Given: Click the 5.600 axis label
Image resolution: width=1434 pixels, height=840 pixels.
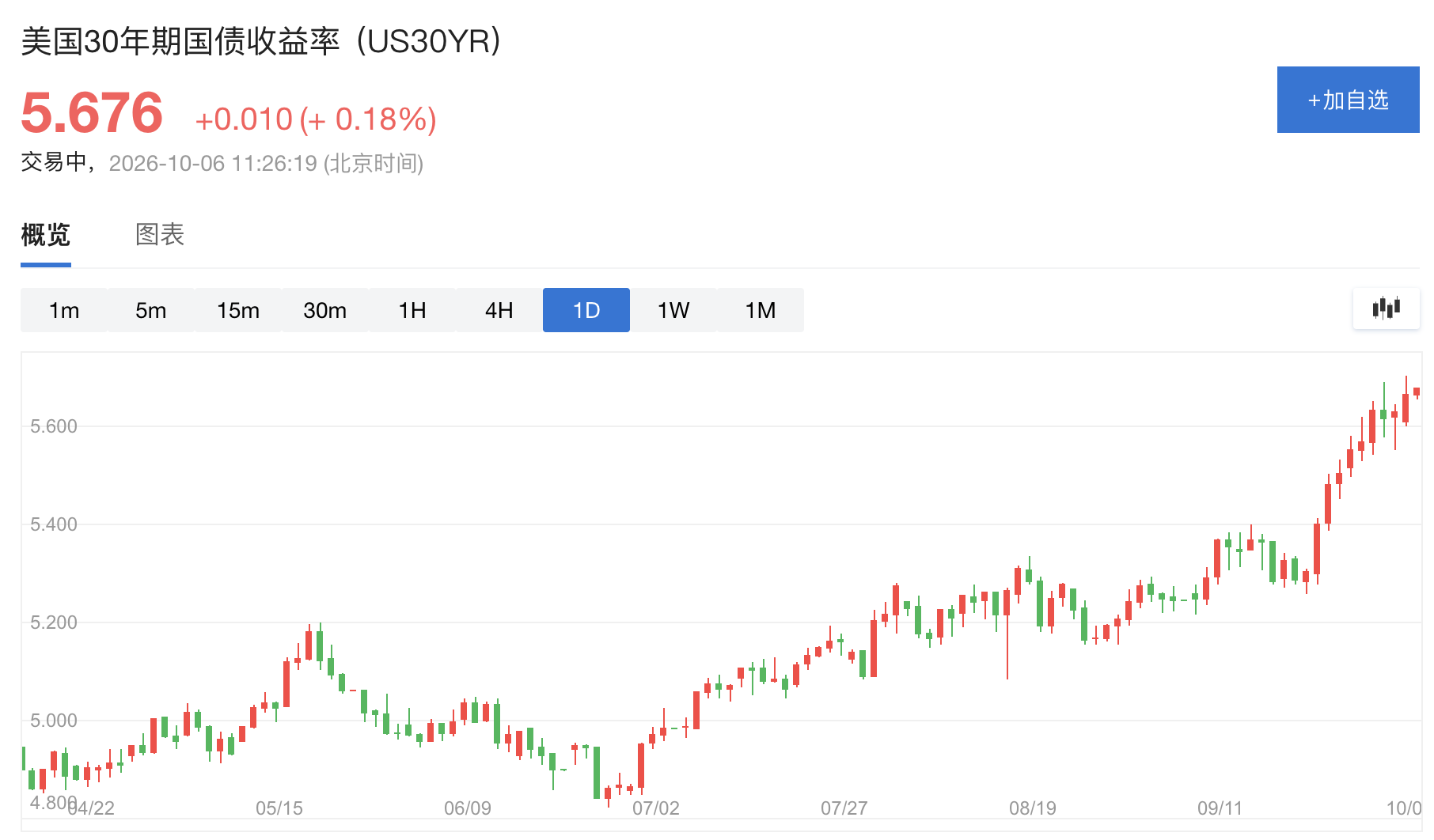Looking at the screenshot, I should (x=54, y=426).
